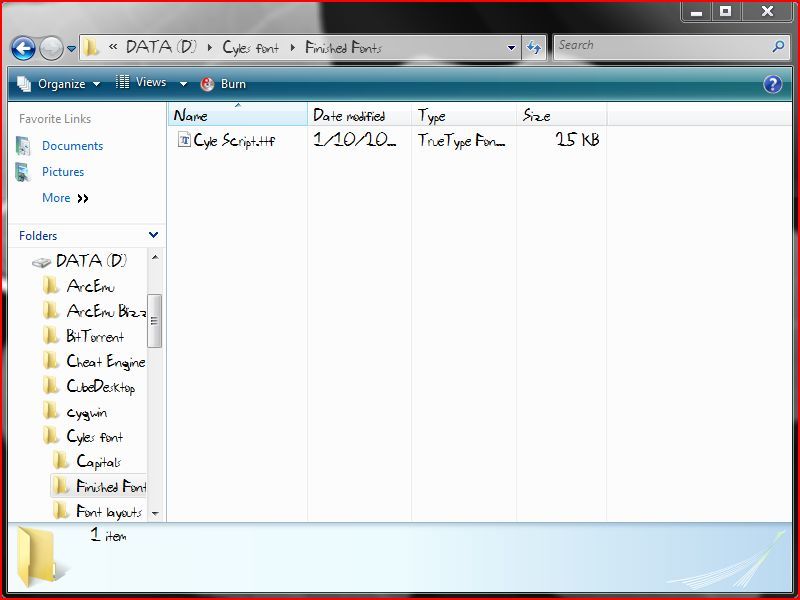The image size is (800, 600).
Task: Click the blue Help question mark icon
Action: (x=772, y=84)
